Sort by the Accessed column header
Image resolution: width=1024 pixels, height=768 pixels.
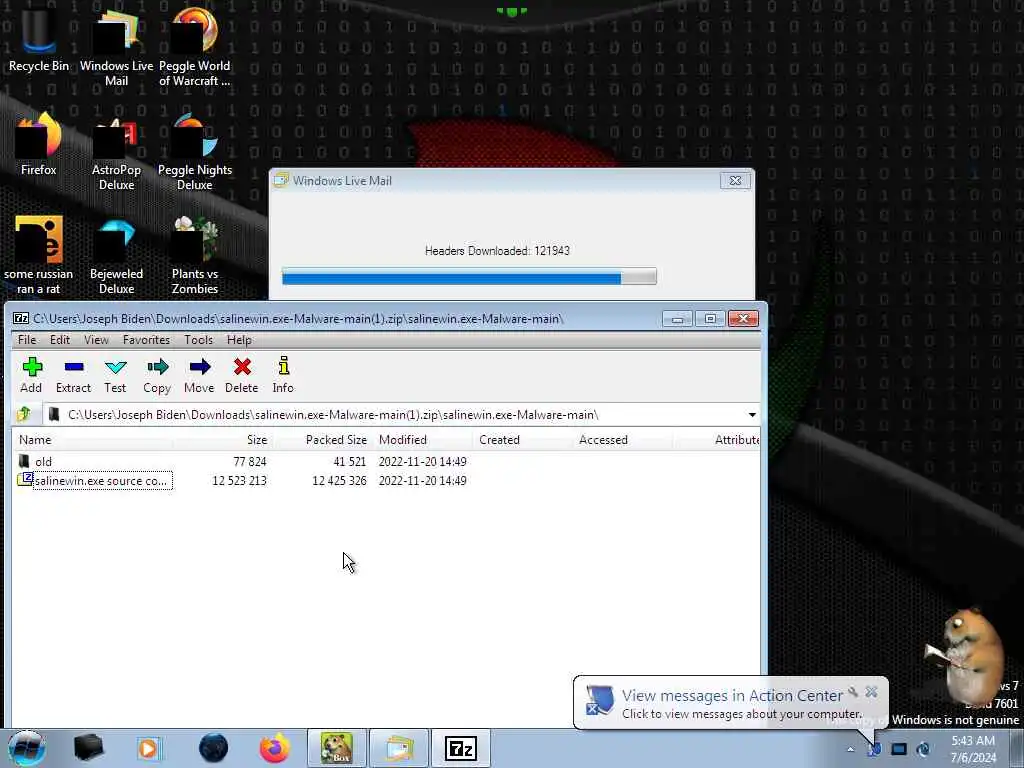622,440
